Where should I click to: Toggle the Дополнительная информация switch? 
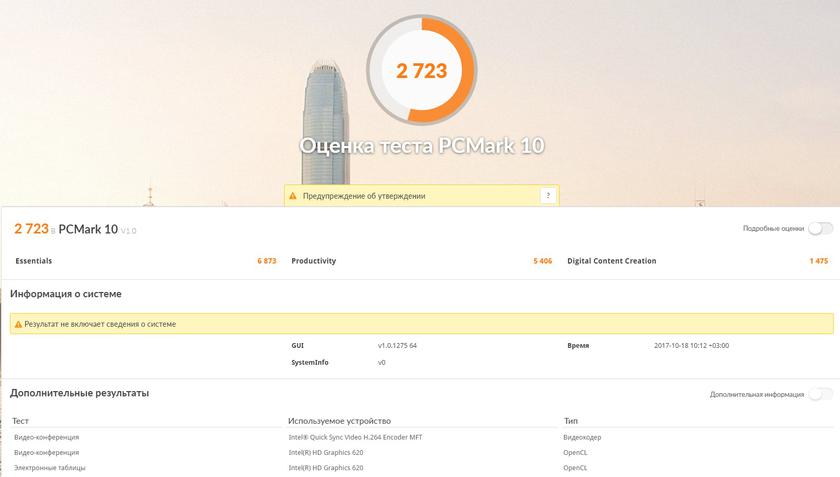click(x=820, y=394)
